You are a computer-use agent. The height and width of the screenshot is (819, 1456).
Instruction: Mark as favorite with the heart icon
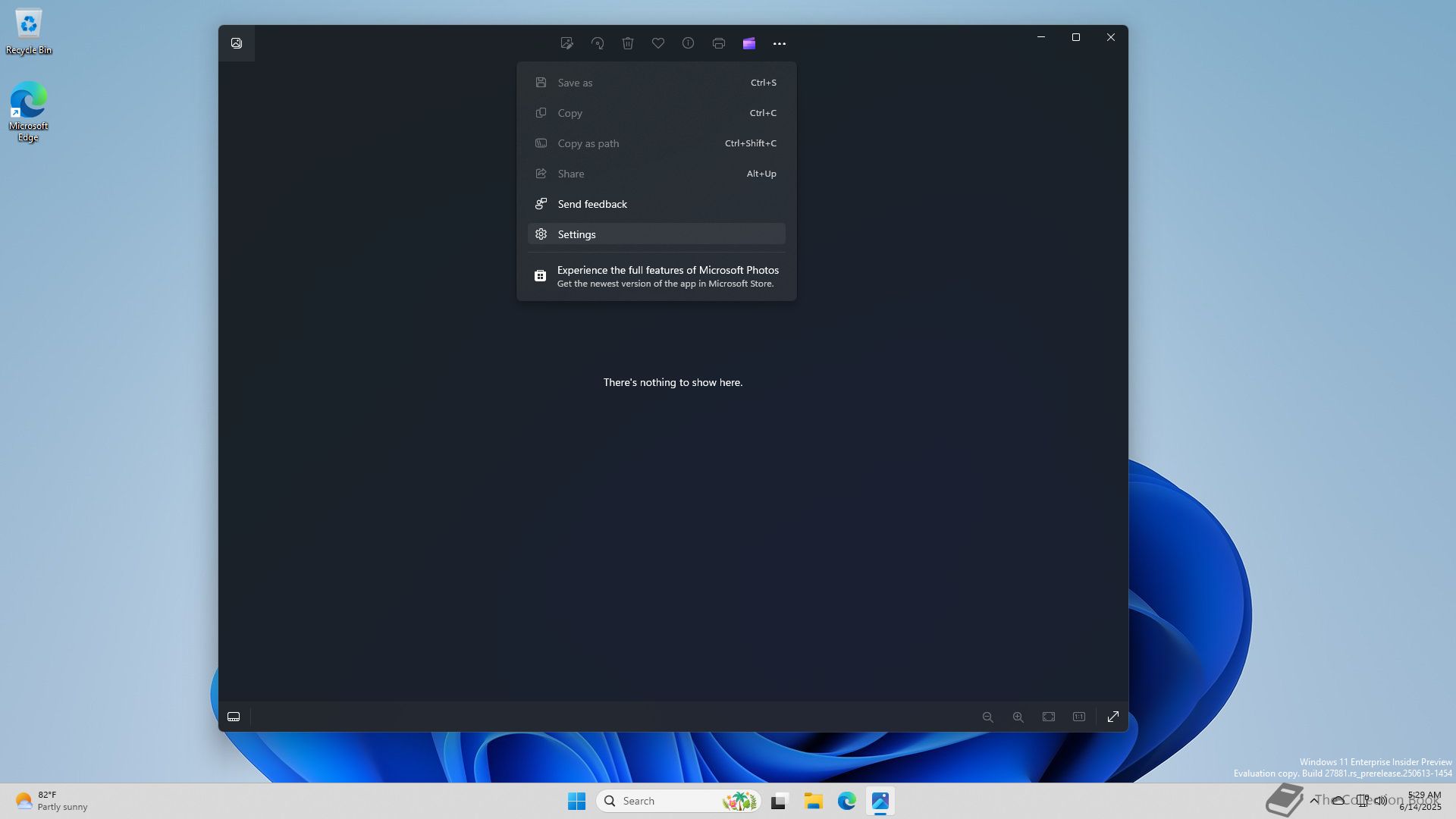658,43
